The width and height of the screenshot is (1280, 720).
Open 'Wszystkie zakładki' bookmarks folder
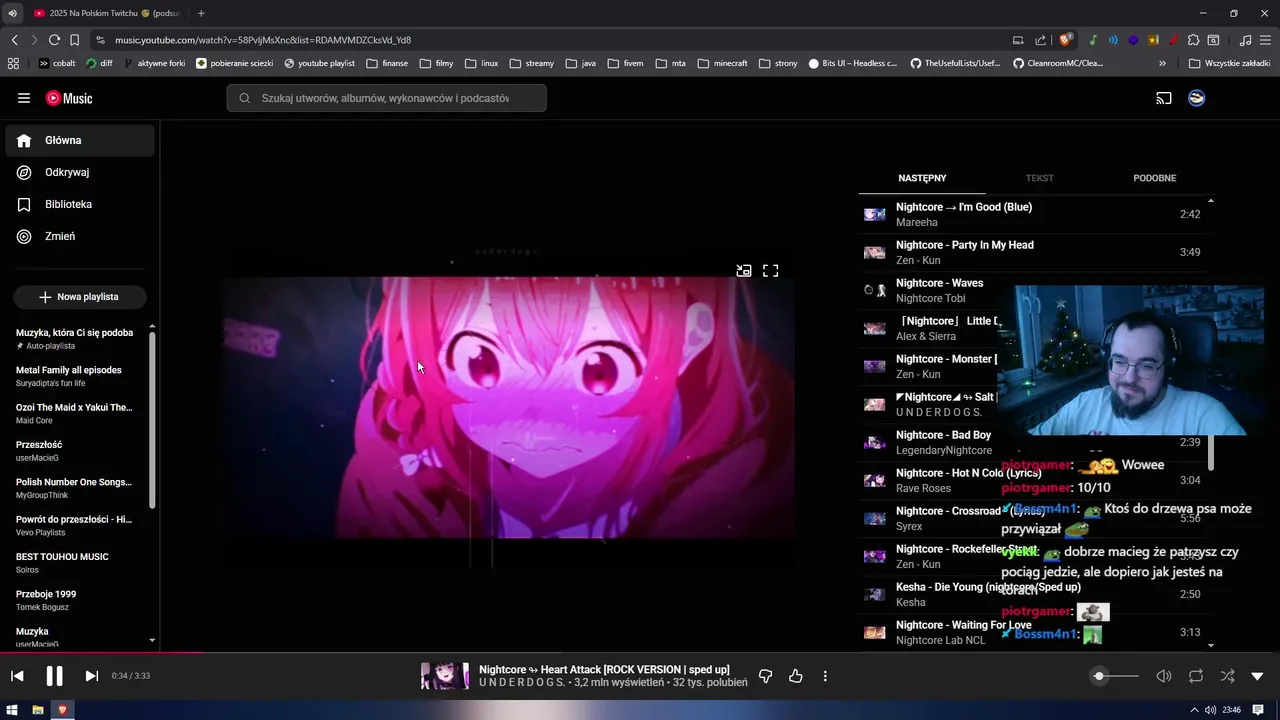point(1228,63)
